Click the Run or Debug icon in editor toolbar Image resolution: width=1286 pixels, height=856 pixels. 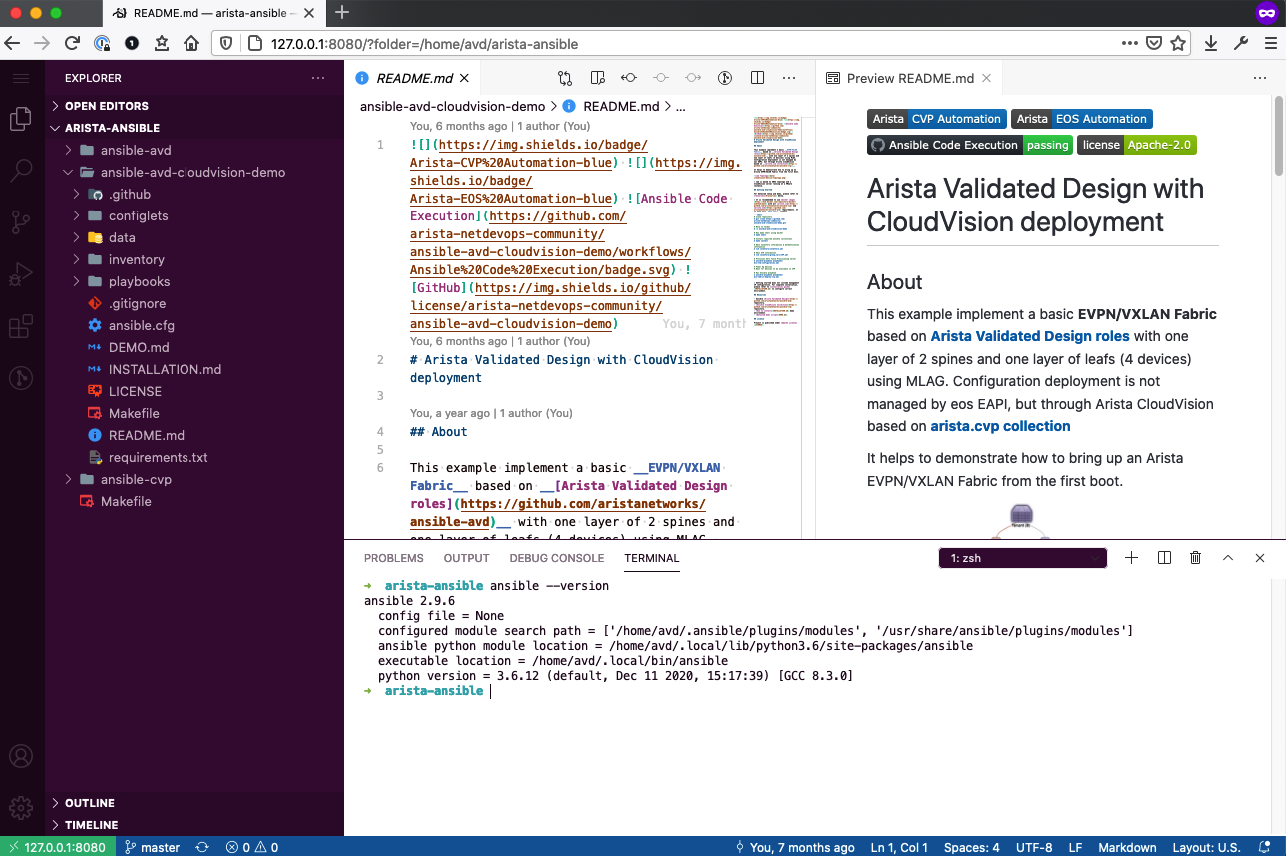tap(724, 77)
